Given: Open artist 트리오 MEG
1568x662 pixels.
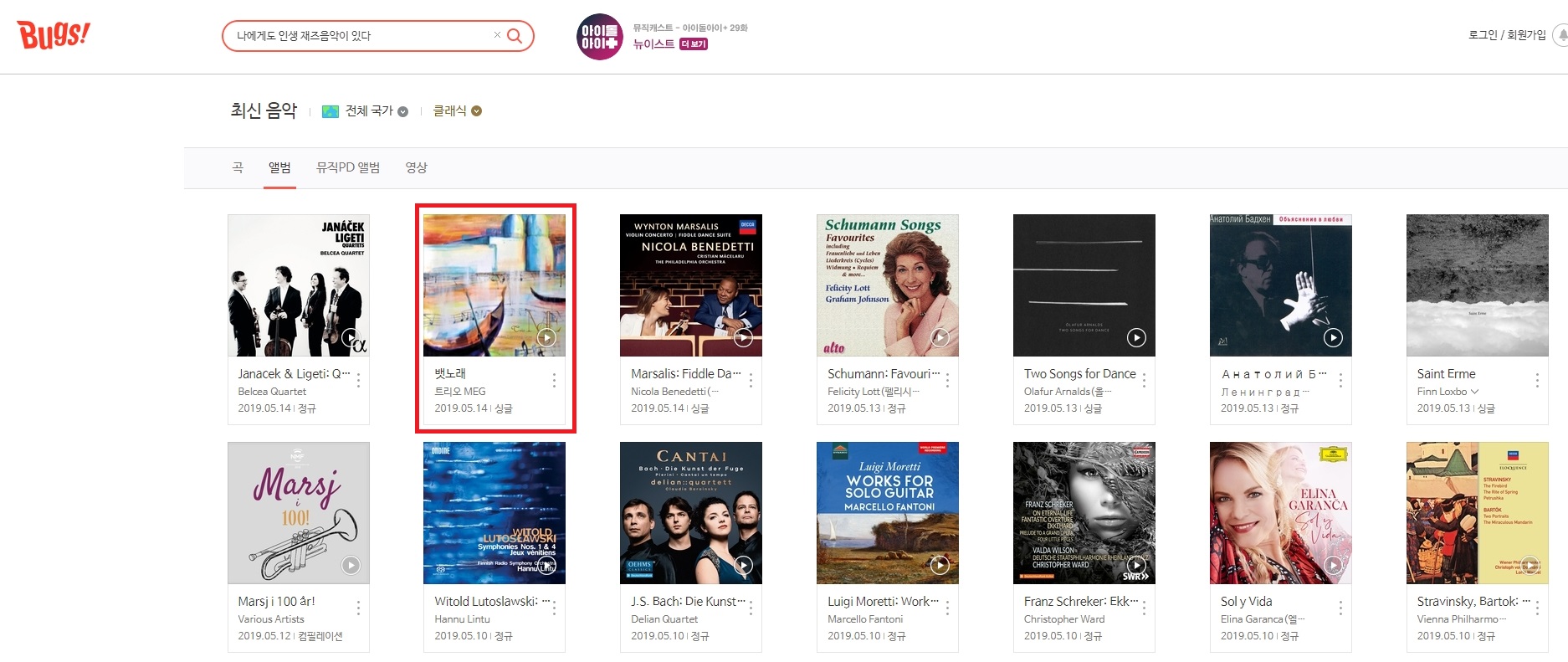Looking at the screenshot, I should tap(460, 392).
